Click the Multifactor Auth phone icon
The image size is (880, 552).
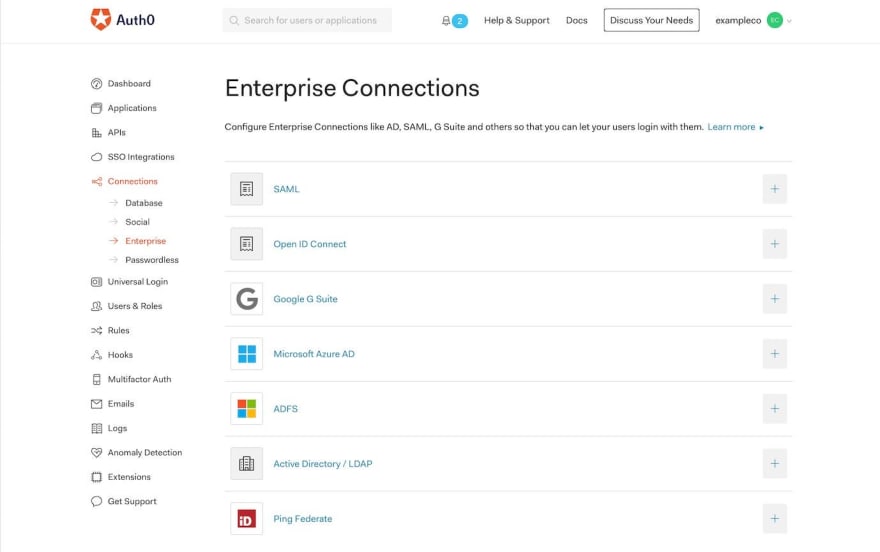coord(97,379)
